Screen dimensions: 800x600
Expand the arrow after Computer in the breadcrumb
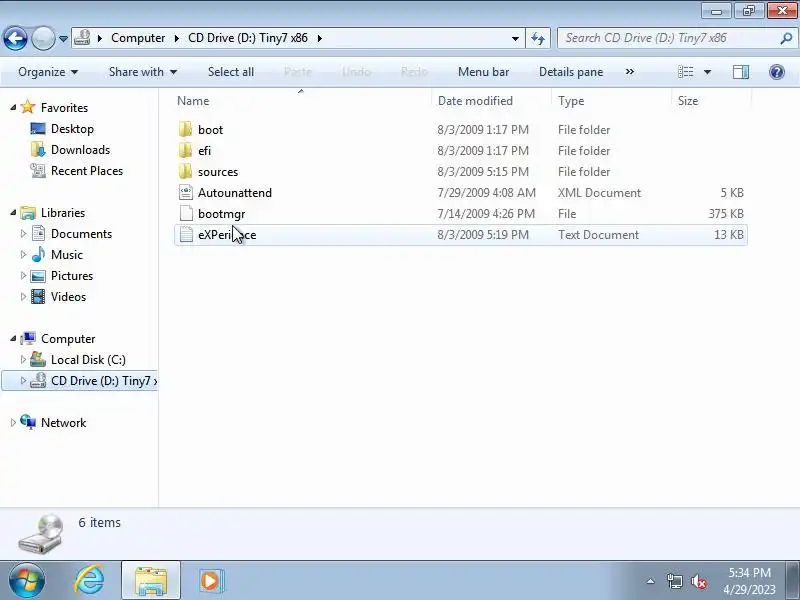[177, 38]
